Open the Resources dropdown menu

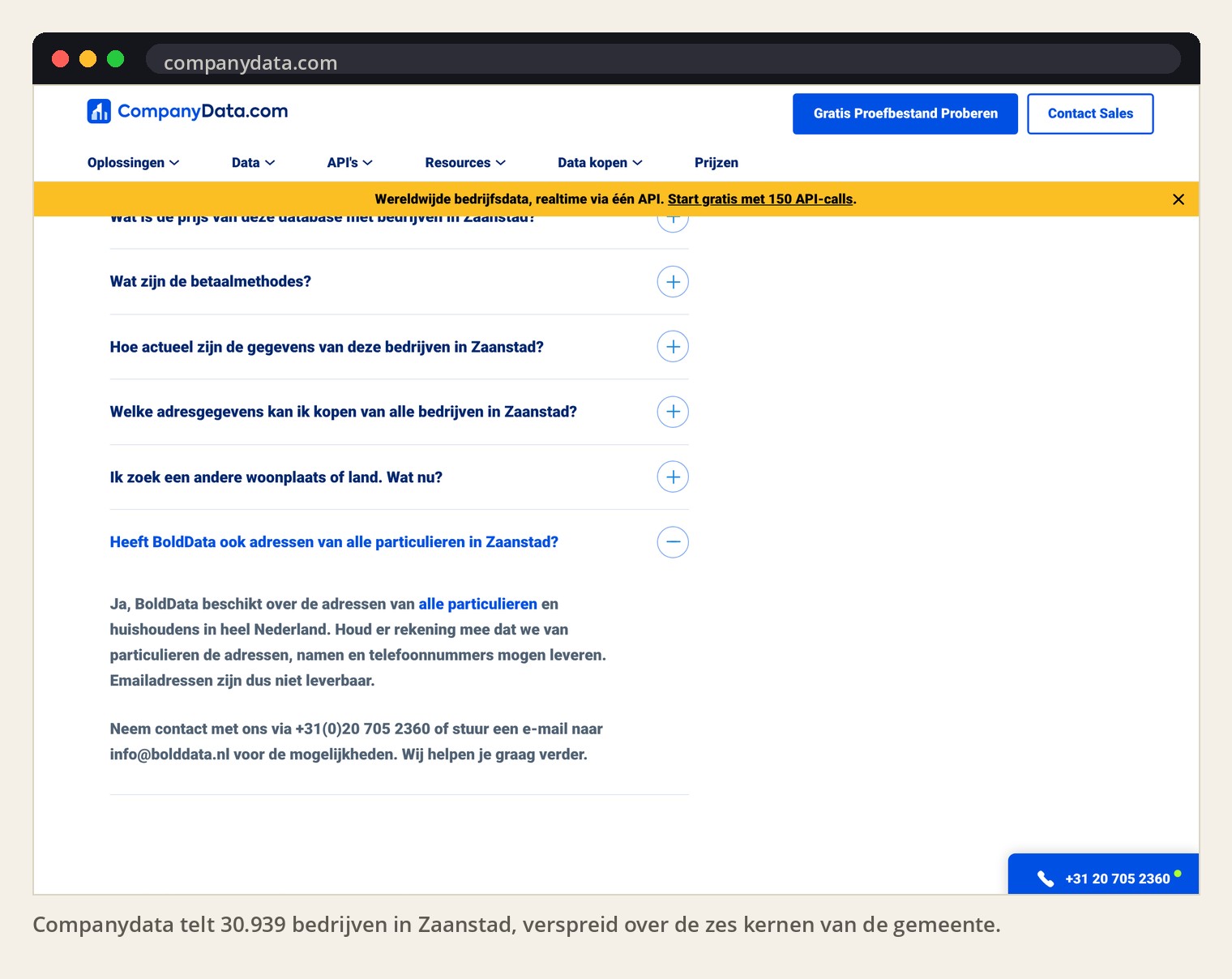[465, 163]
